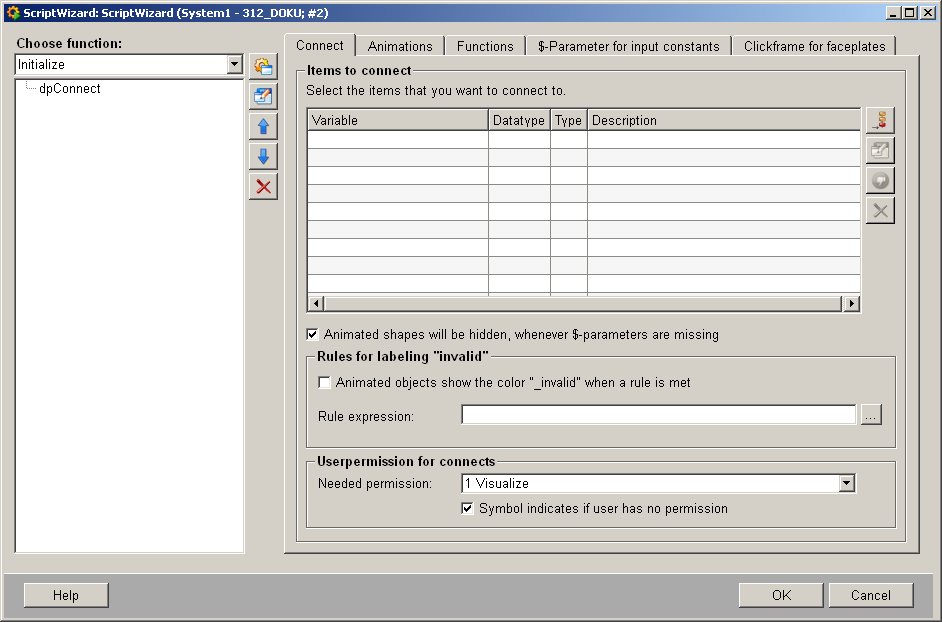942x622 pixels.
Task: Open the Choose function dropdown
Action: (x=234, y=65)
